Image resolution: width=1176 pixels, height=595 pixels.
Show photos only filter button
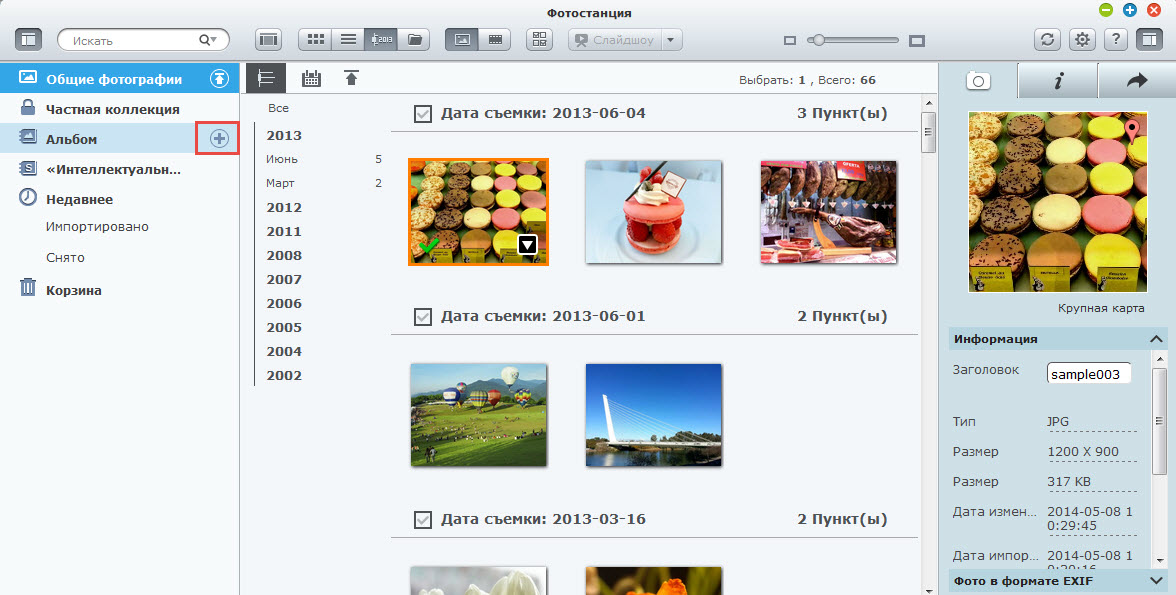point(462,40)
